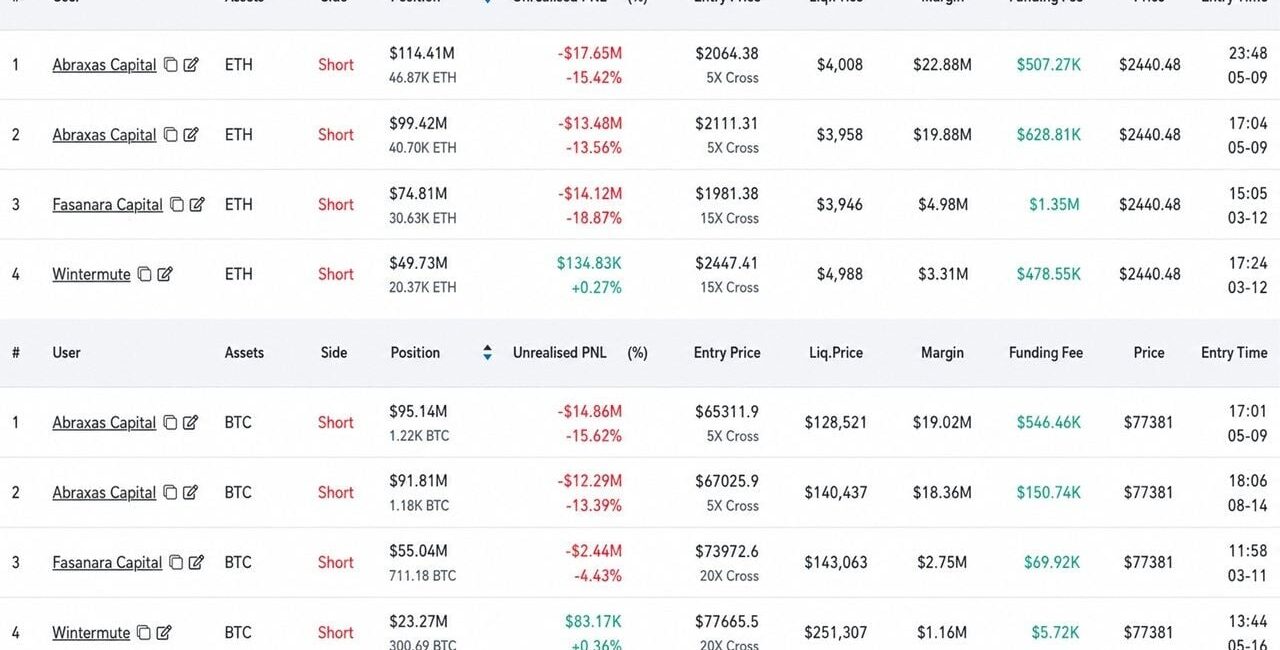Copy address of Fasanara Capital ETH row
Viewport: 1280px width, 650px height.
(176, 204)
